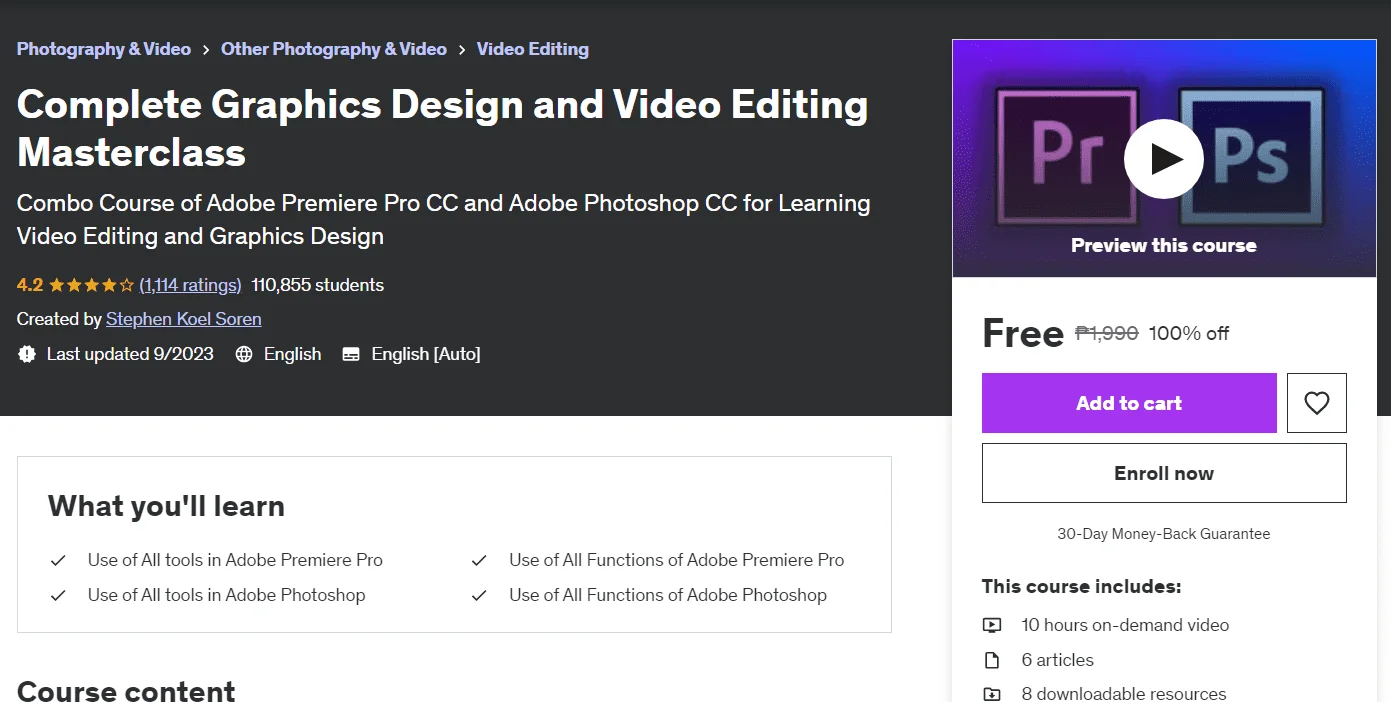Click the Enroll now button
The width and height of the screenshot is (1391, 702).
tap(1164, 473)
